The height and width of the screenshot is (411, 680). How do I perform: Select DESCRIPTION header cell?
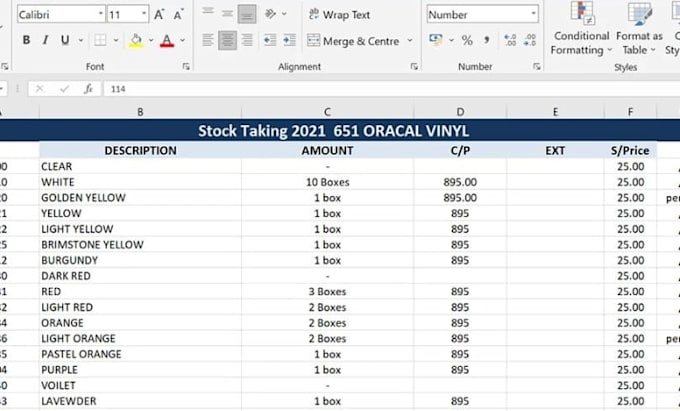click(x=140, y=150)
